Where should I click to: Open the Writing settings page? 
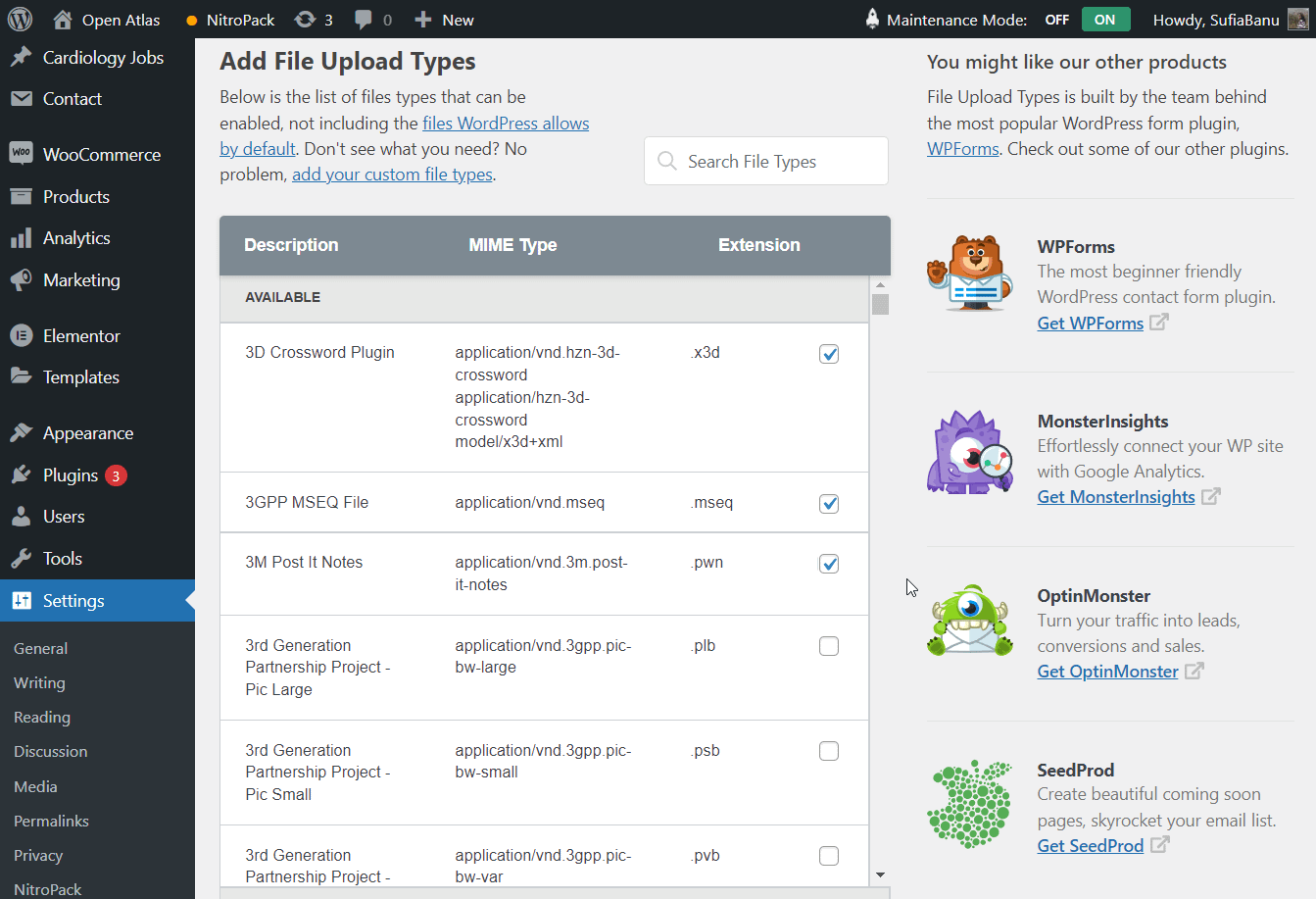(39, 682)
